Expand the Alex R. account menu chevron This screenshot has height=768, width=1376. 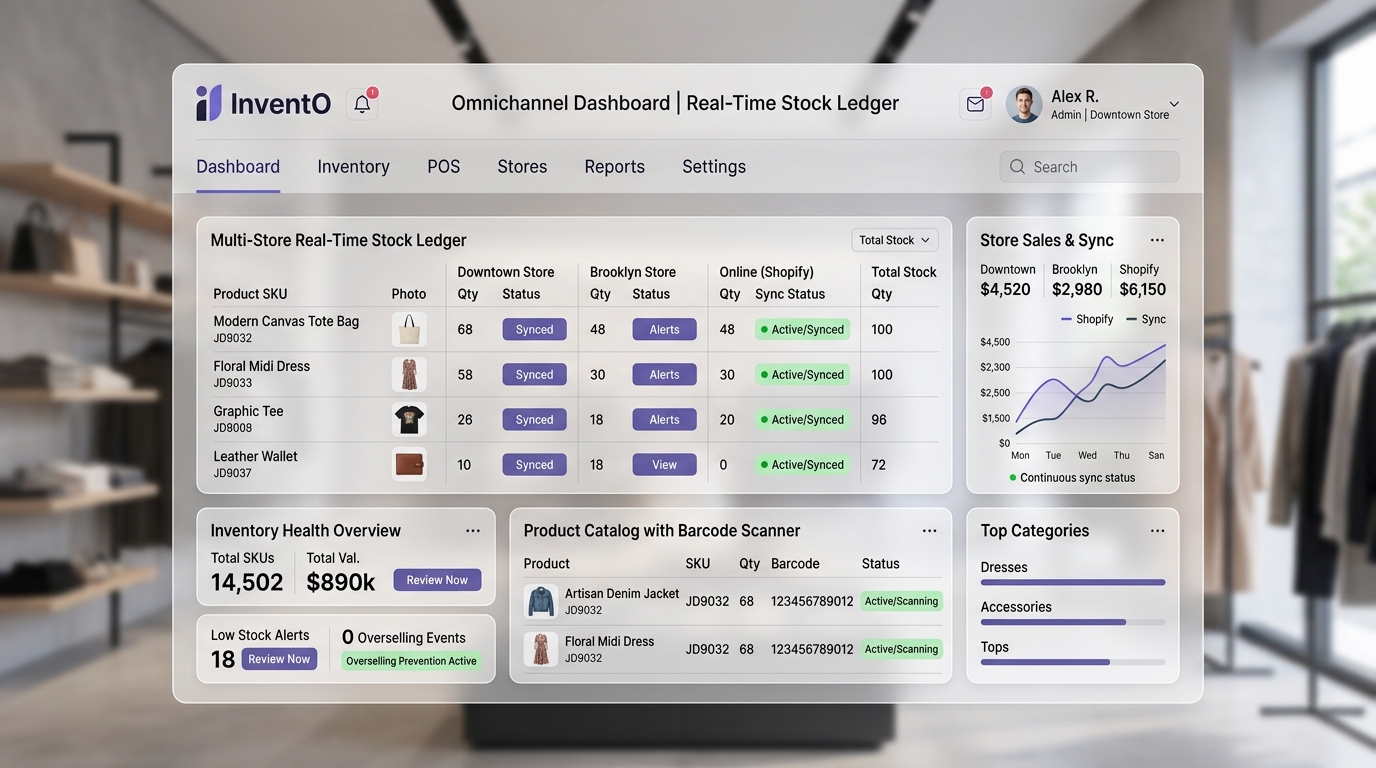click(1174, 104)
